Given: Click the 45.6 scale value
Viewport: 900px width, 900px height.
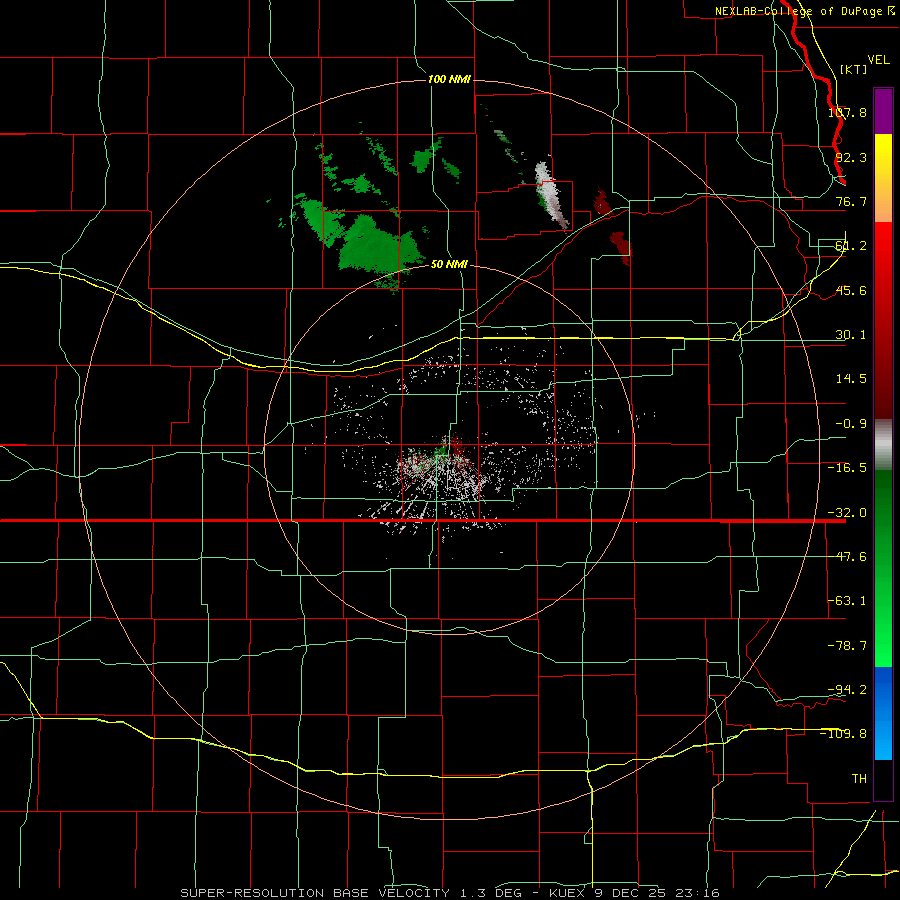Looking at the screenshot, I should click(851, 290).
